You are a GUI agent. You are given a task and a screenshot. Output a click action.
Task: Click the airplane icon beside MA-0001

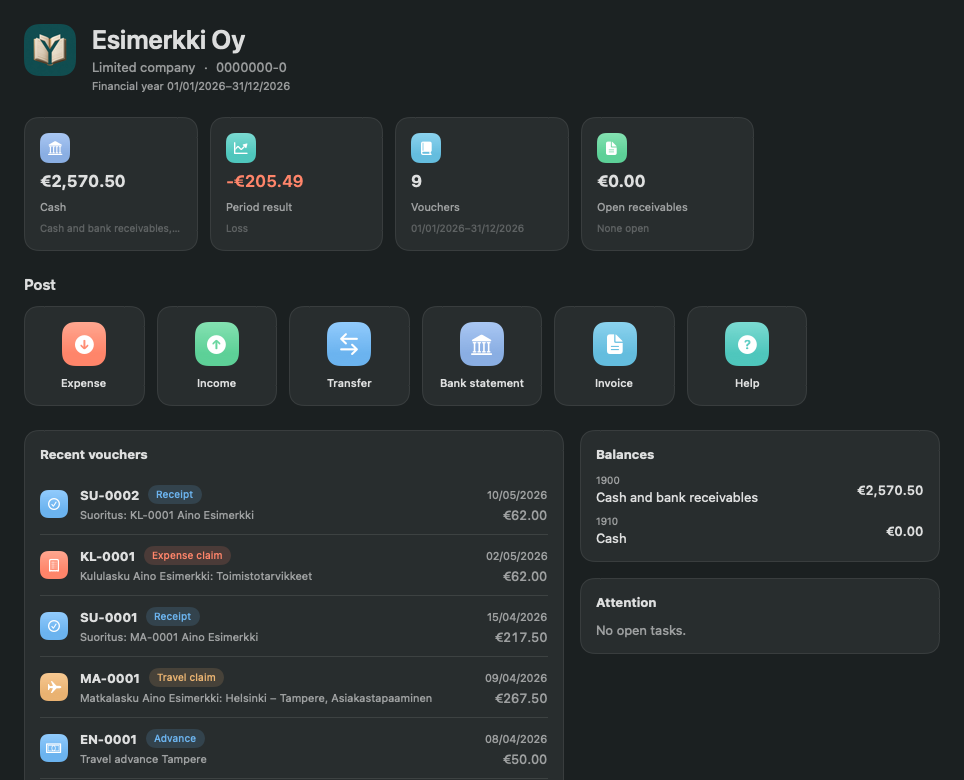coord(54,687)
